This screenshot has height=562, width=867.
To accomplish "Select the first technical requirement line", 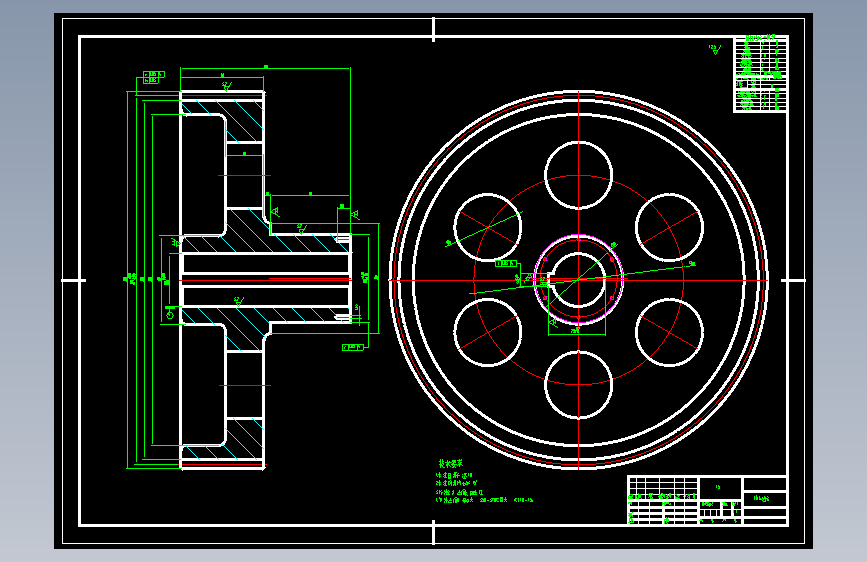I will [x=454, y=475].
